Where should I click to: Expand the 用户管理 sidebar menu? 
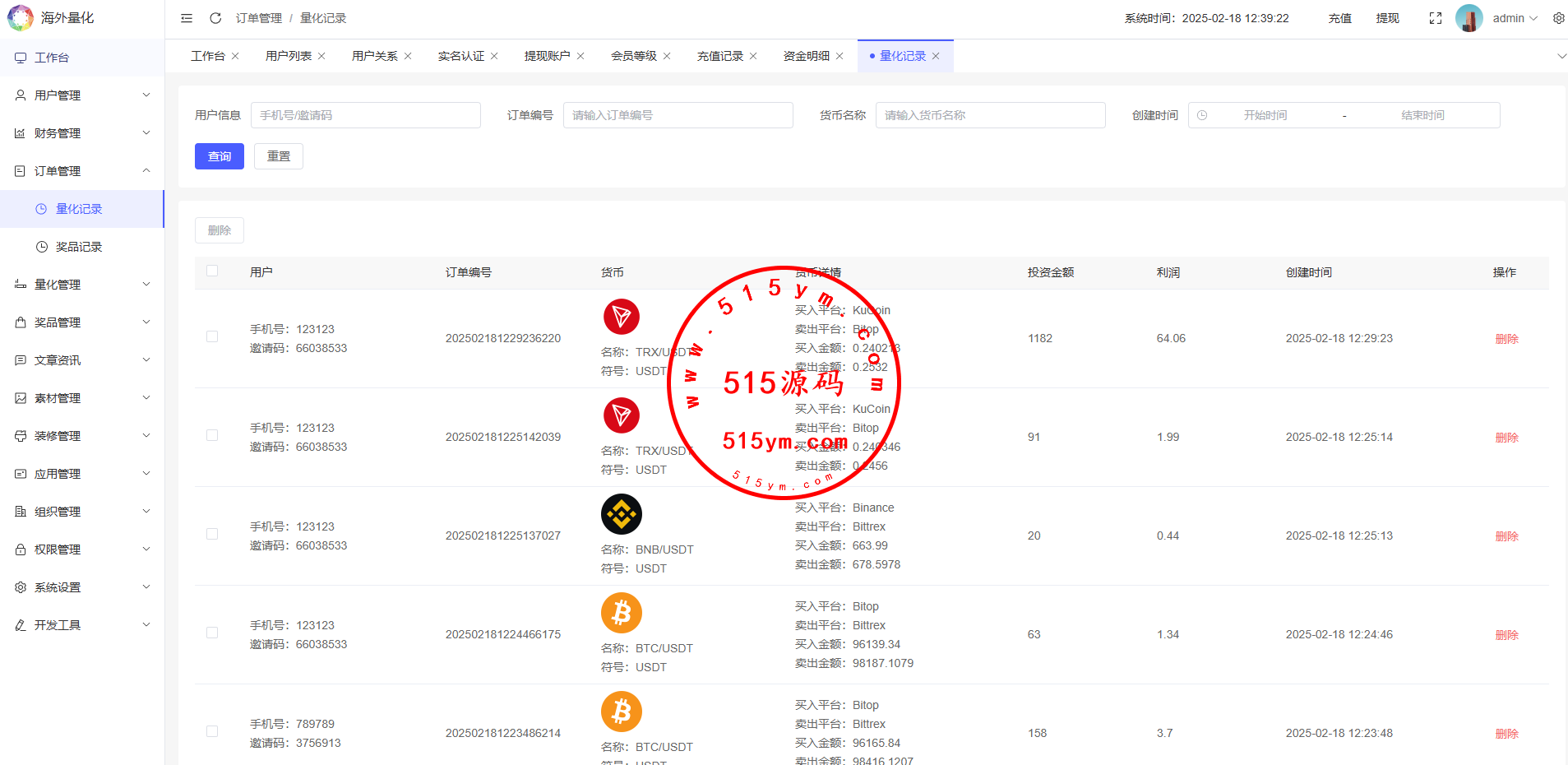pyautogui.click(x=82, y=95)
